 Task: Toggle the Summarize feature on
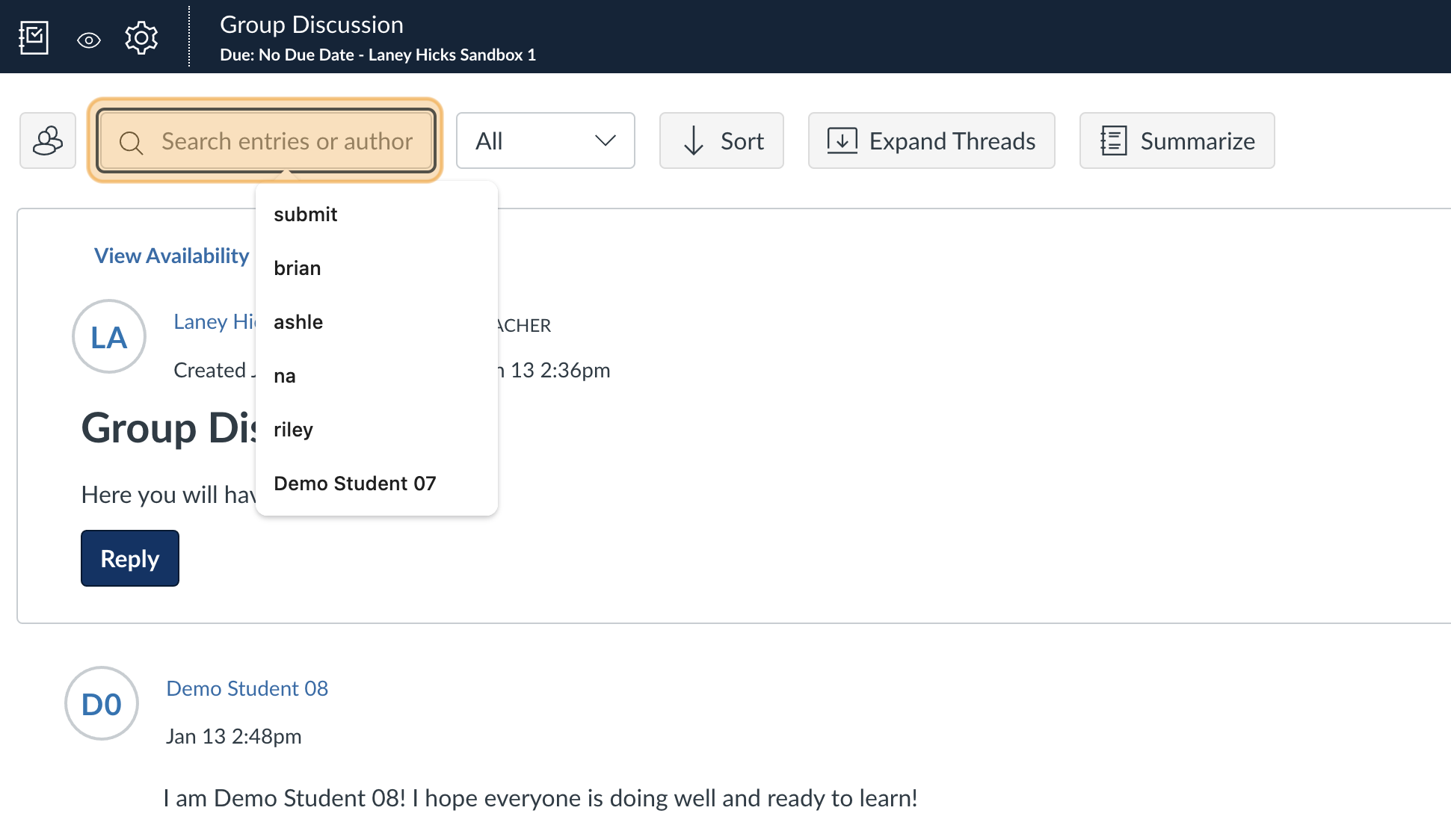[1176, 140]
